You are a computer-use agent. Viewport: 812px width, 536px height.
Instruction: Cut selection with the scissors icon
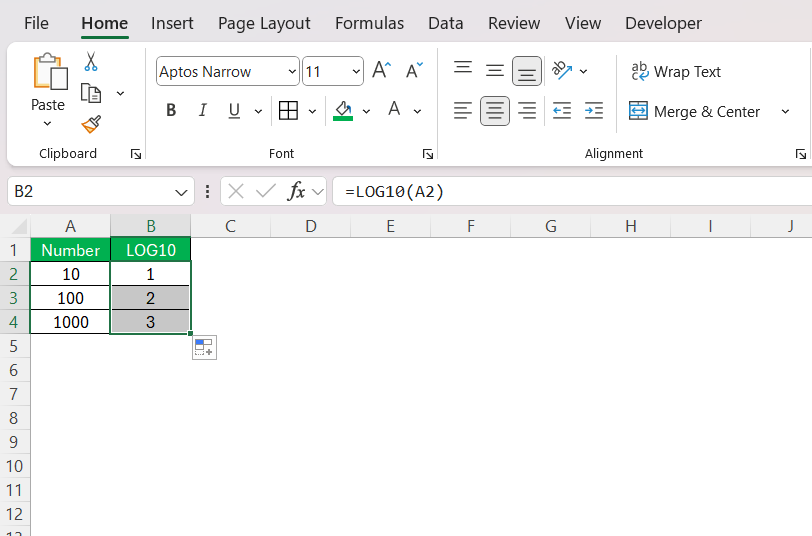[91, 62]
